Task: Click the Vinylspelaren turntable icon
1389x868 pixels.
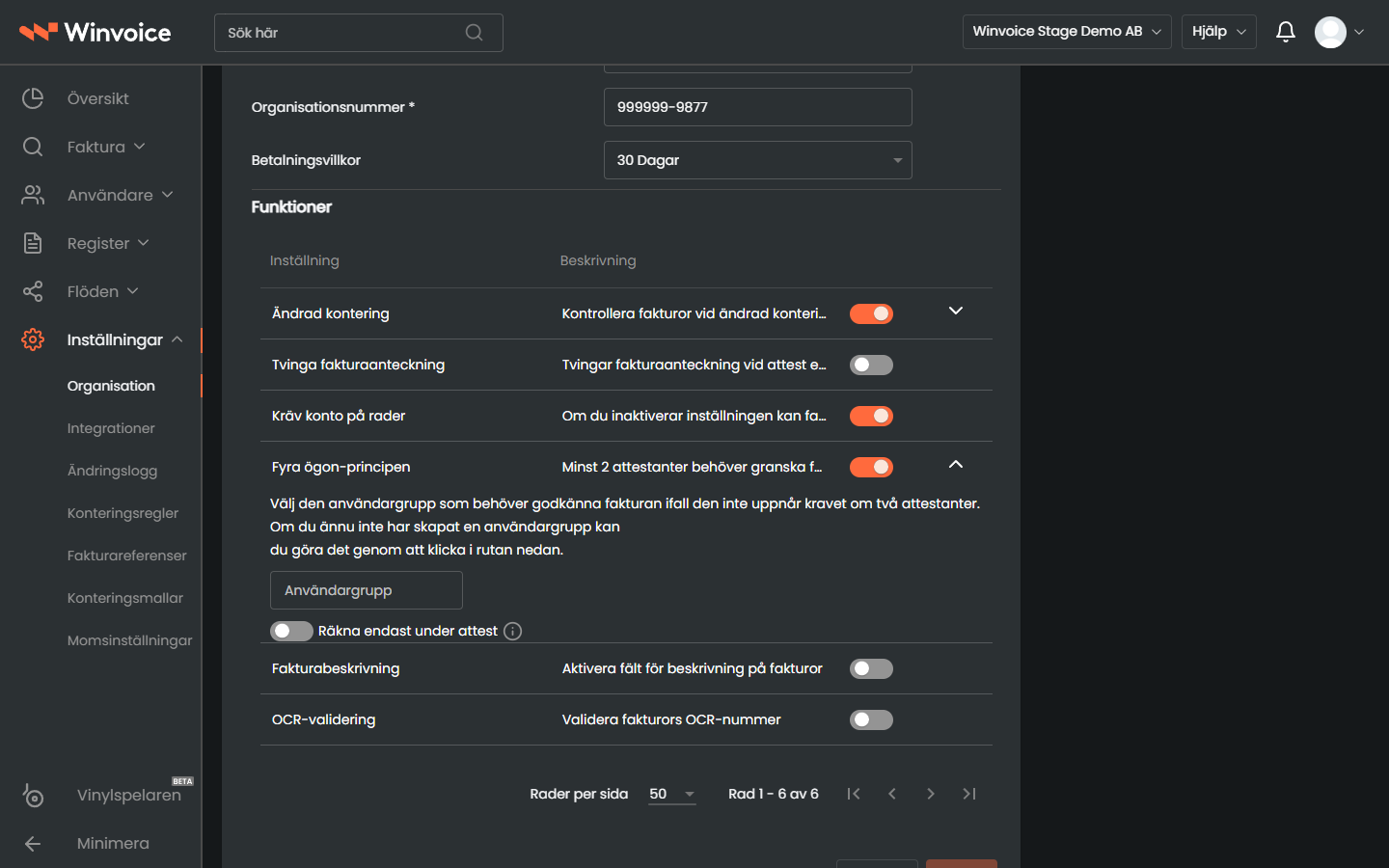Action: pyautogui.click(x=33, y=795)
